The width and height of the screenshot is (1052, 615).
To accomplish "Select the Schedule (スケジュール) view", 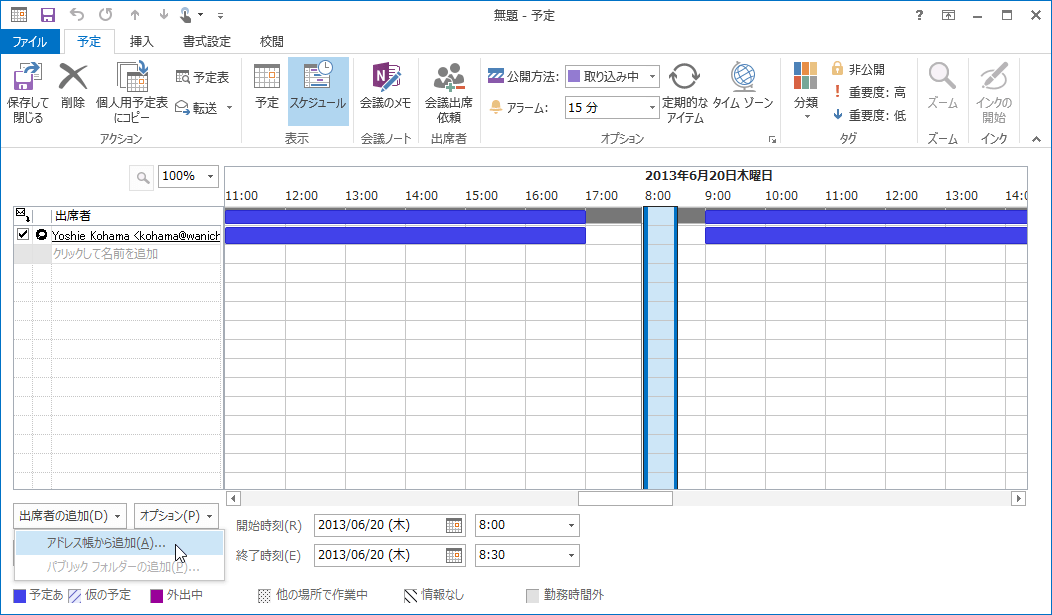I will pos(318,91).
